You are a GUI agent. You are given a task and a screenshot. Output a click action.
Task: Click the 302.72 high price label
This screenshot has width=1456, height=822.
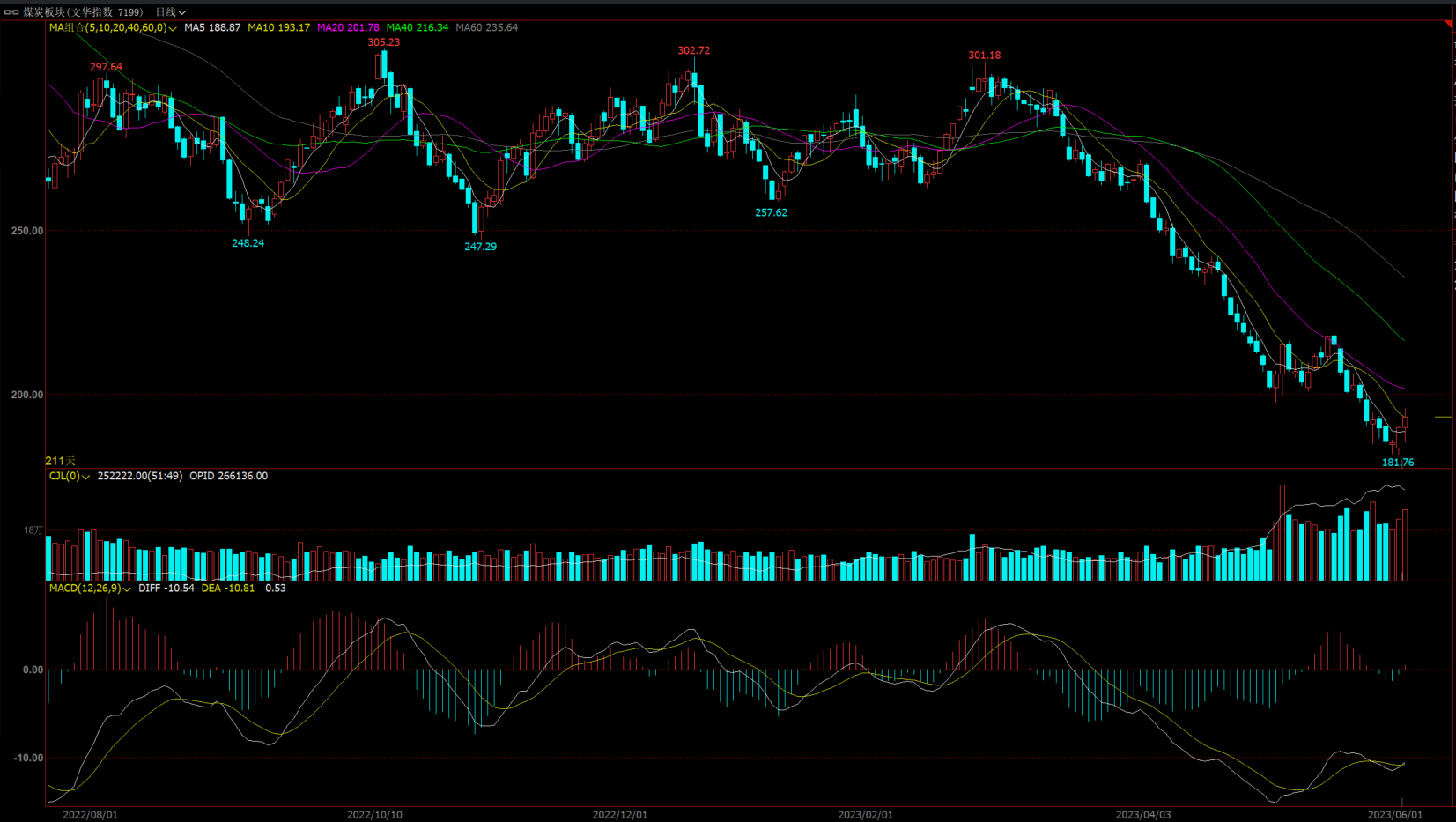pos(693,51)
